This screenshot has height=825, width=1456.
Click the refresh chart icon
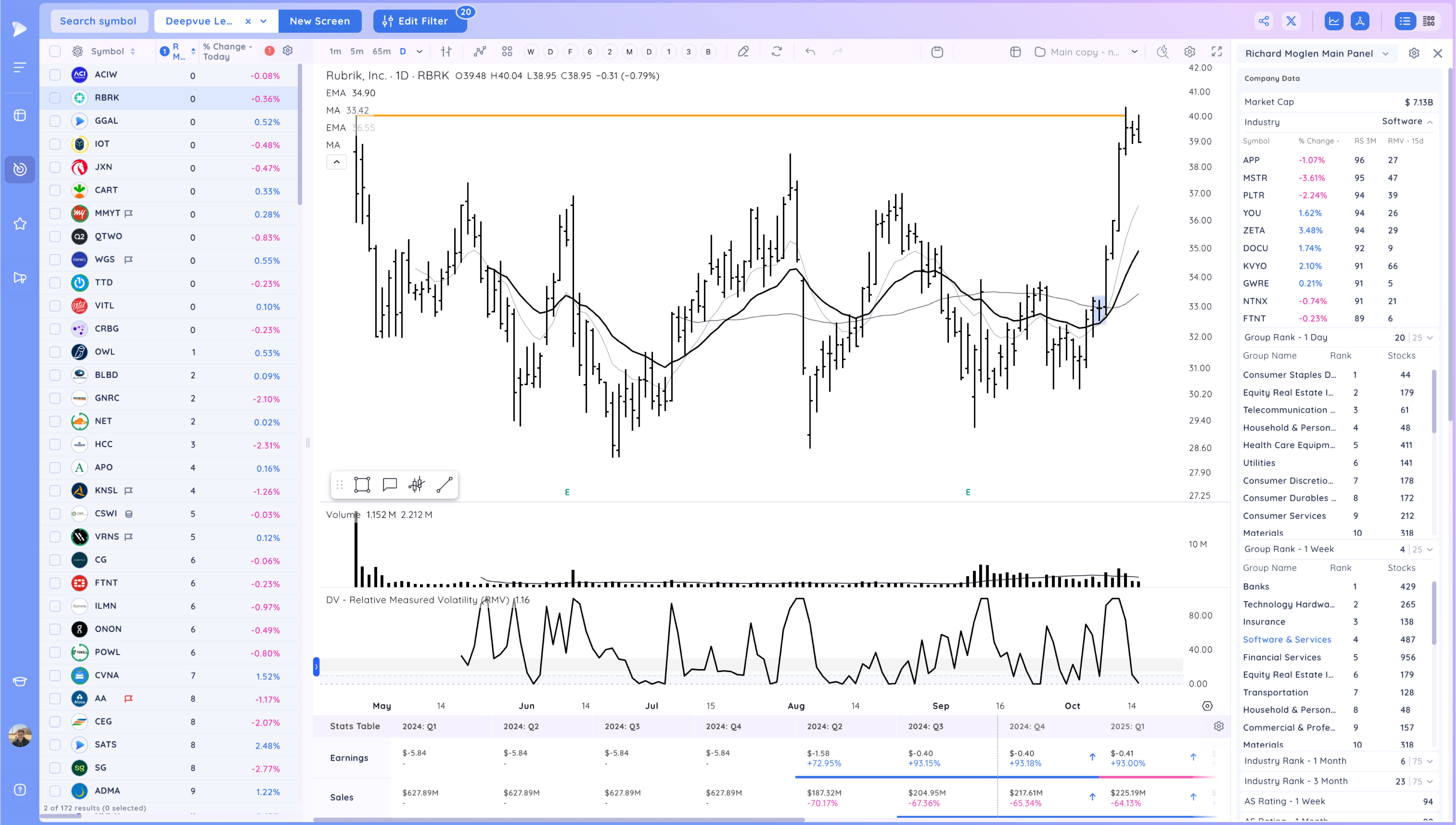(x=776, y=52)
